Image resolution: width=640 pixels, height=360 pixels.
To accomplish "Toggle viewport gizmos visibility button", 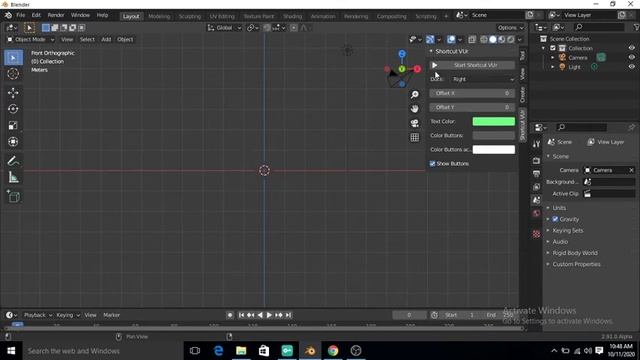I will [x=430, y=40].
